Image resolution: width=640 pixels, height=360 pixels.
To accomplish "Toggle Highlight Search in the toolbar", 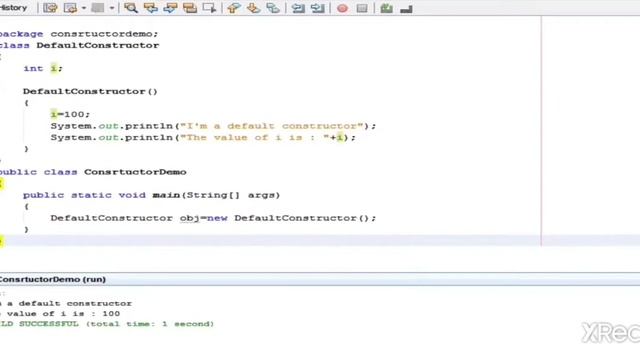I will pyautogui.click(x=190, y=8).
